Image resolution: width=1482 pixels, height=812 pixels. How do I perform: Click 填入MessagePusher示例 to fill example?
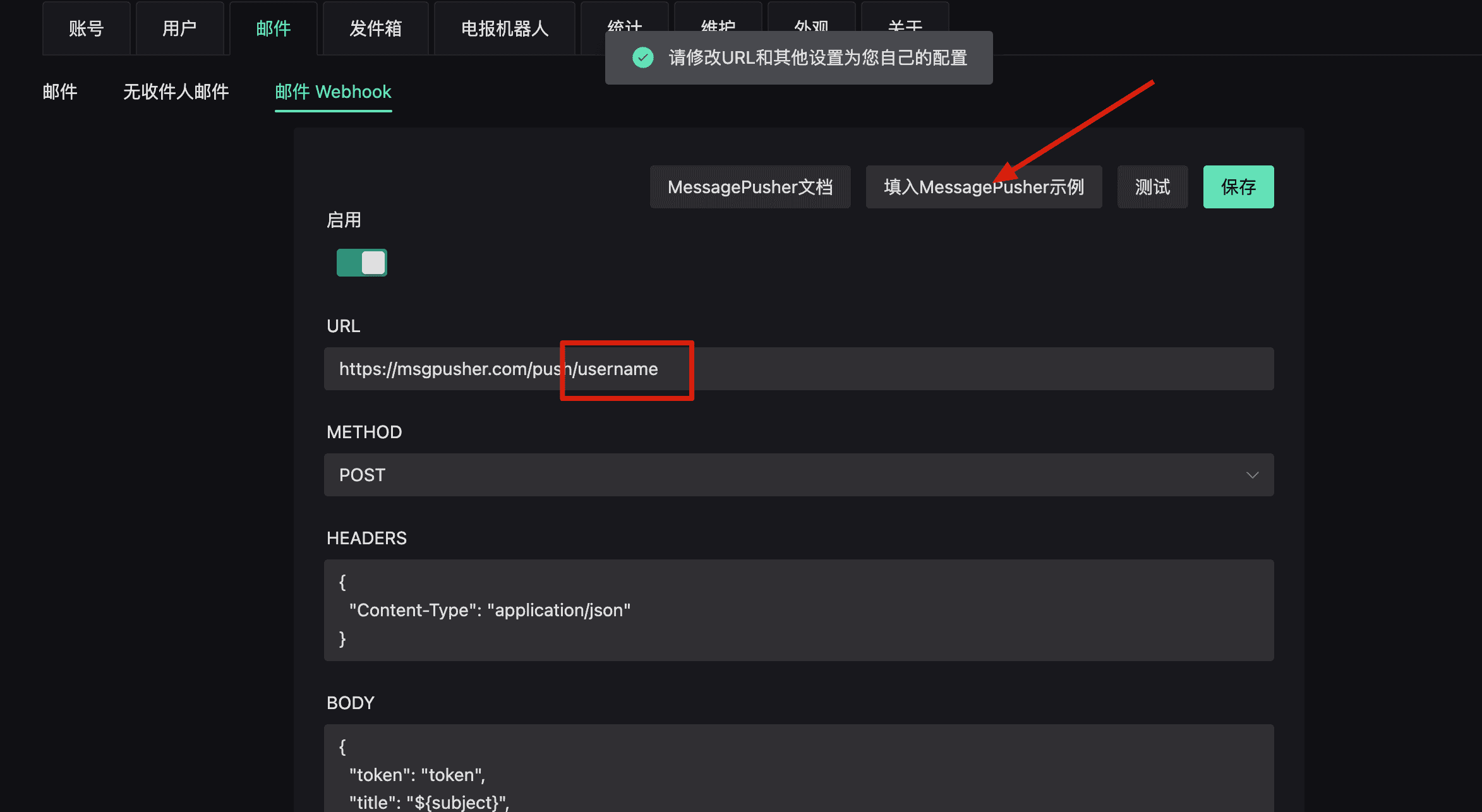click(x=983, y=186)
